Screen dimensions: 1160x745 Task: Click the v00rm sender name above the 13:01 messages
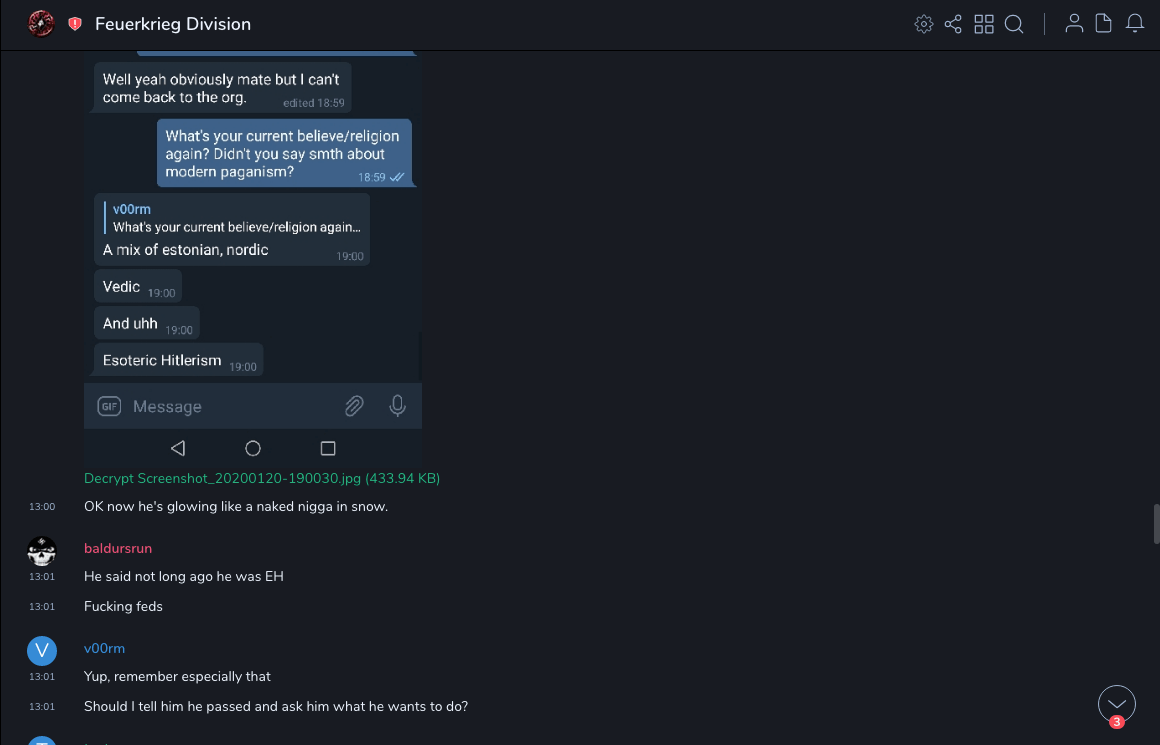(x=104, y=648)
